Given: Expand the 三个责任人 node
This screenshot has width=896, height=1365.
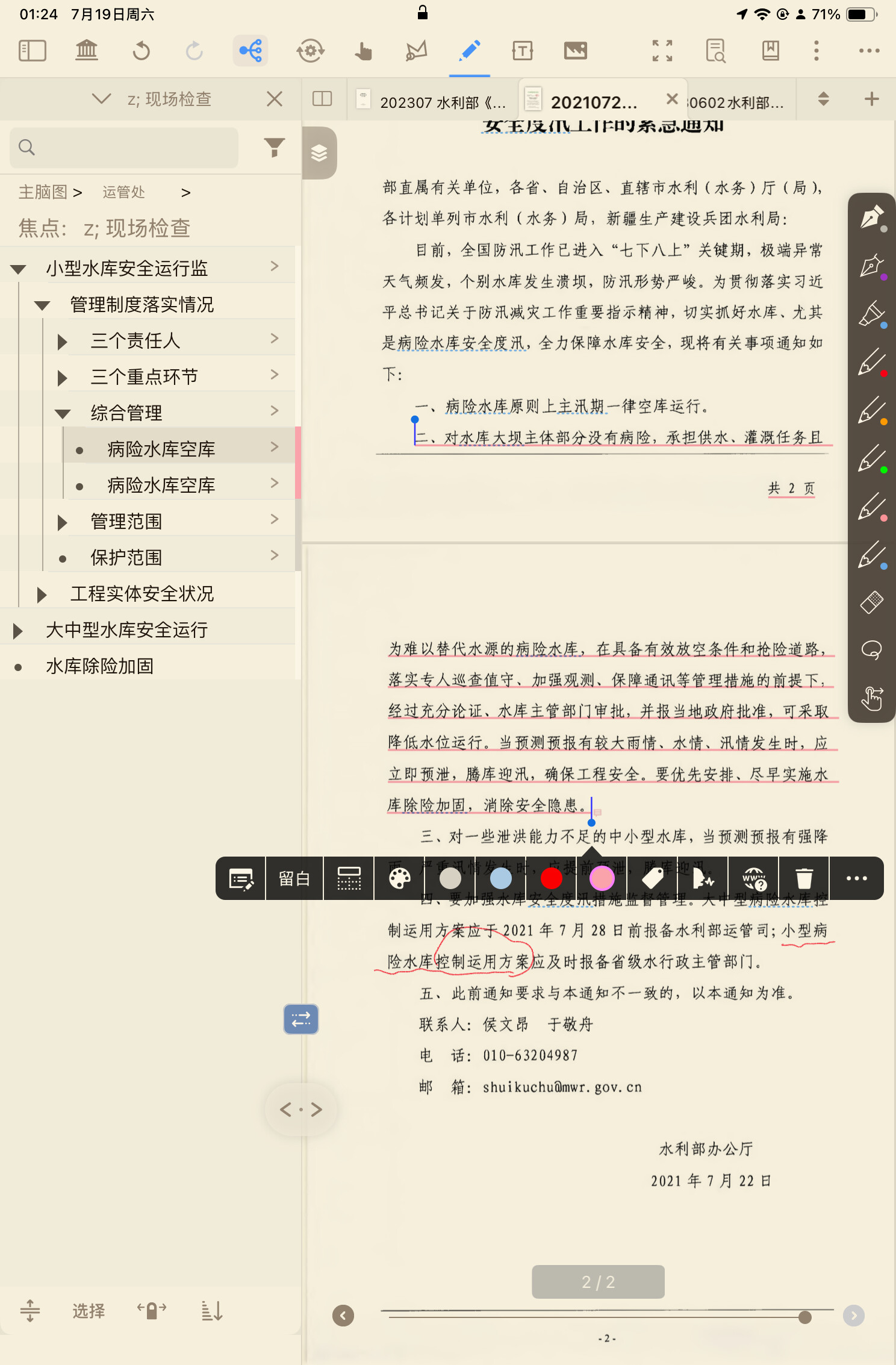Looking at the screenshot, I should click(62, 342).
